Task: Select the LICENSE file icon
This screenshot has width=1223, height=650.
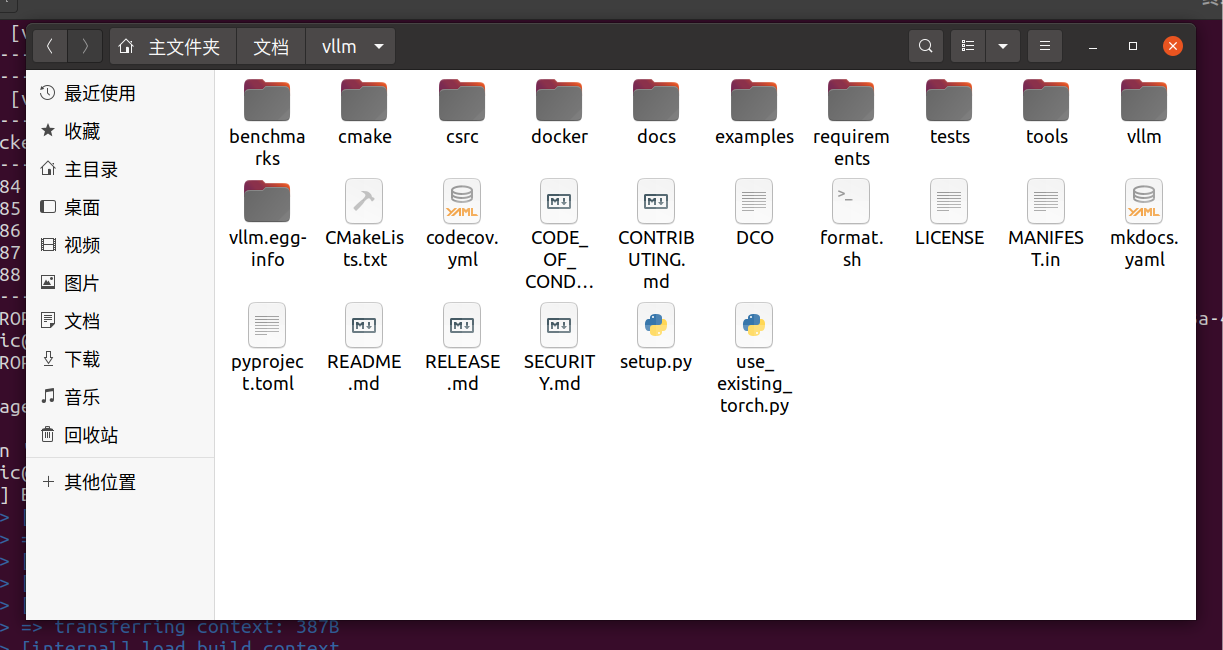Action: click(949, 201)
